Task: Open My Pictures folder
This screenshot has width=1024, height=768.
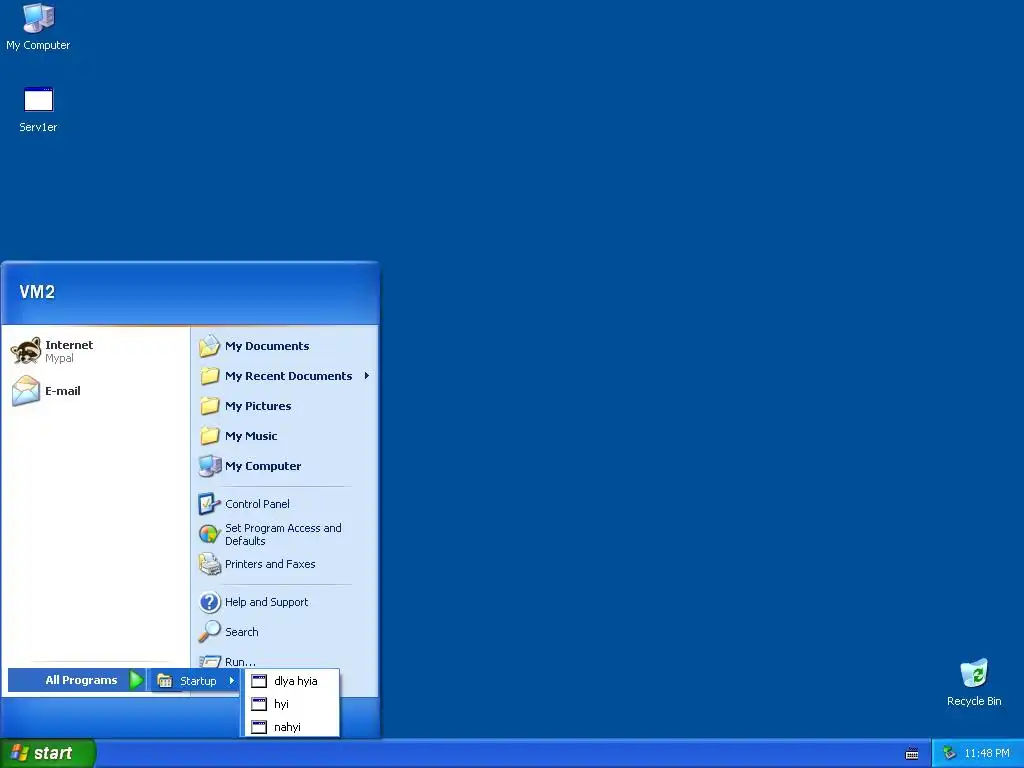Action: click(284, 406)
